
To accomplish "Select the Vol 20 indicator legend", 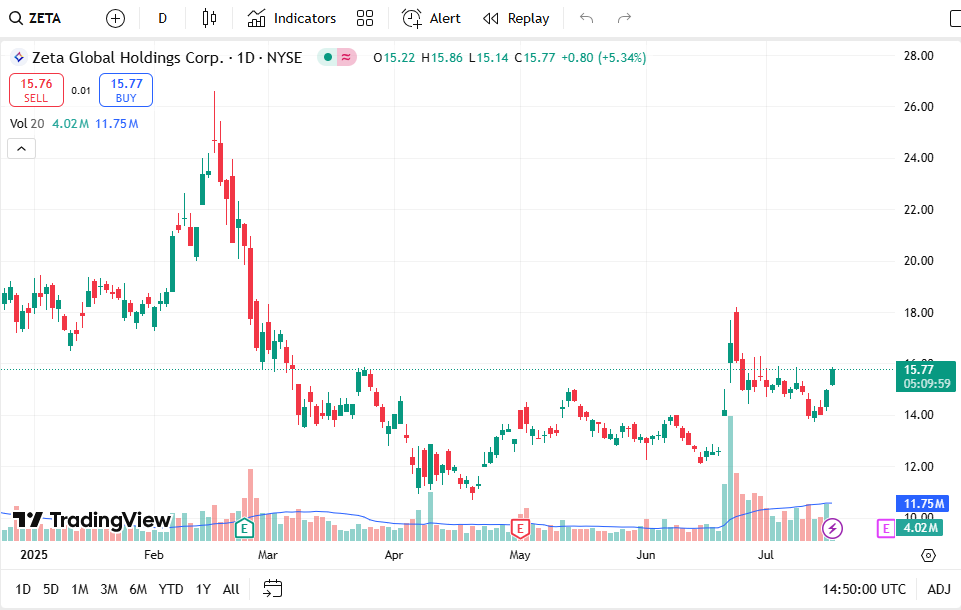I will [x=27, y=123].
